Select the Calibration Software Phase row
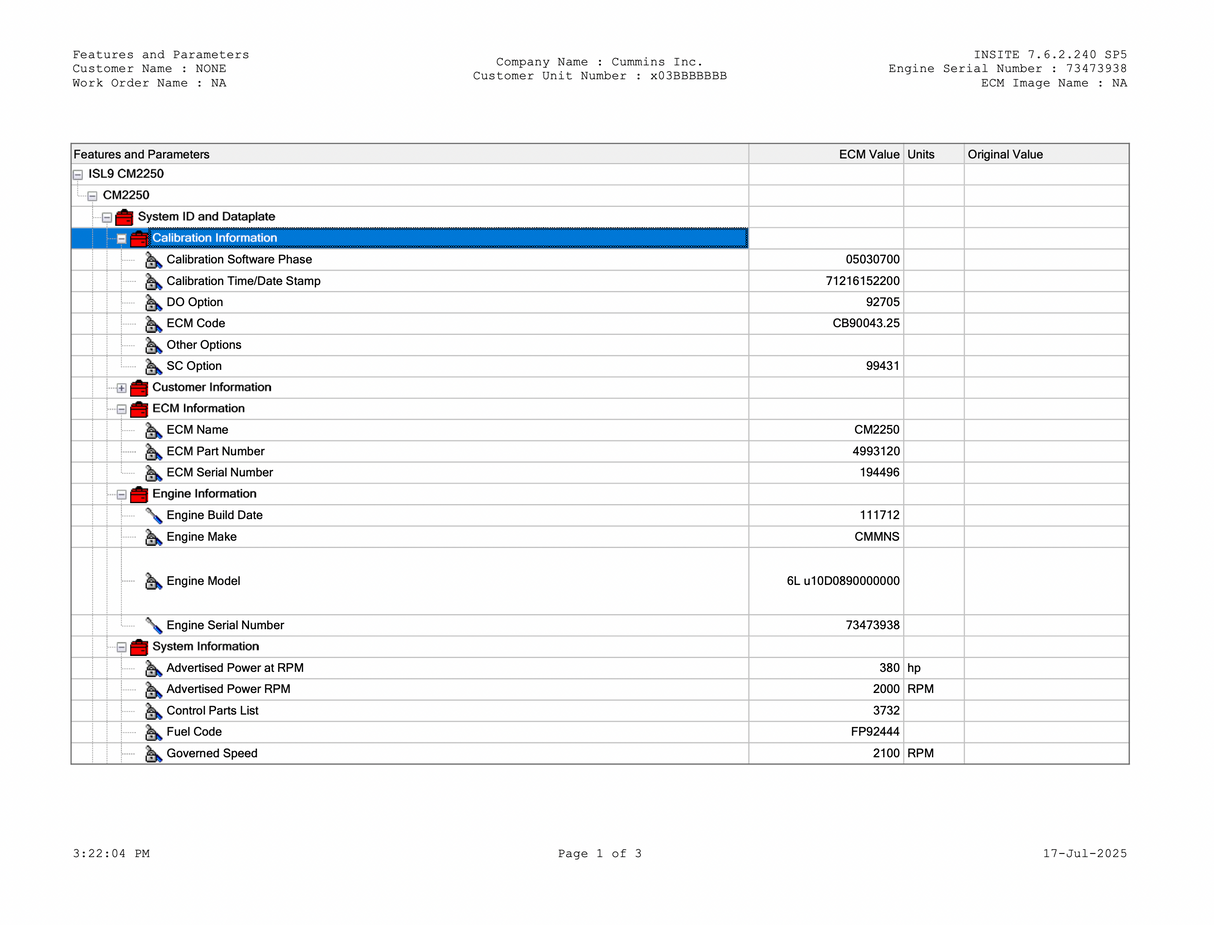Screen dimensions: 1214x925 239,260
